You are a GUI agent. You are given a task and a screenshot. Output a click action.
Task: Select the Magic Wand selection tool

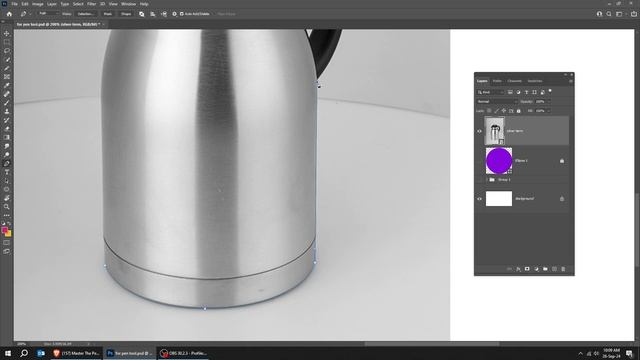point(7,60)
